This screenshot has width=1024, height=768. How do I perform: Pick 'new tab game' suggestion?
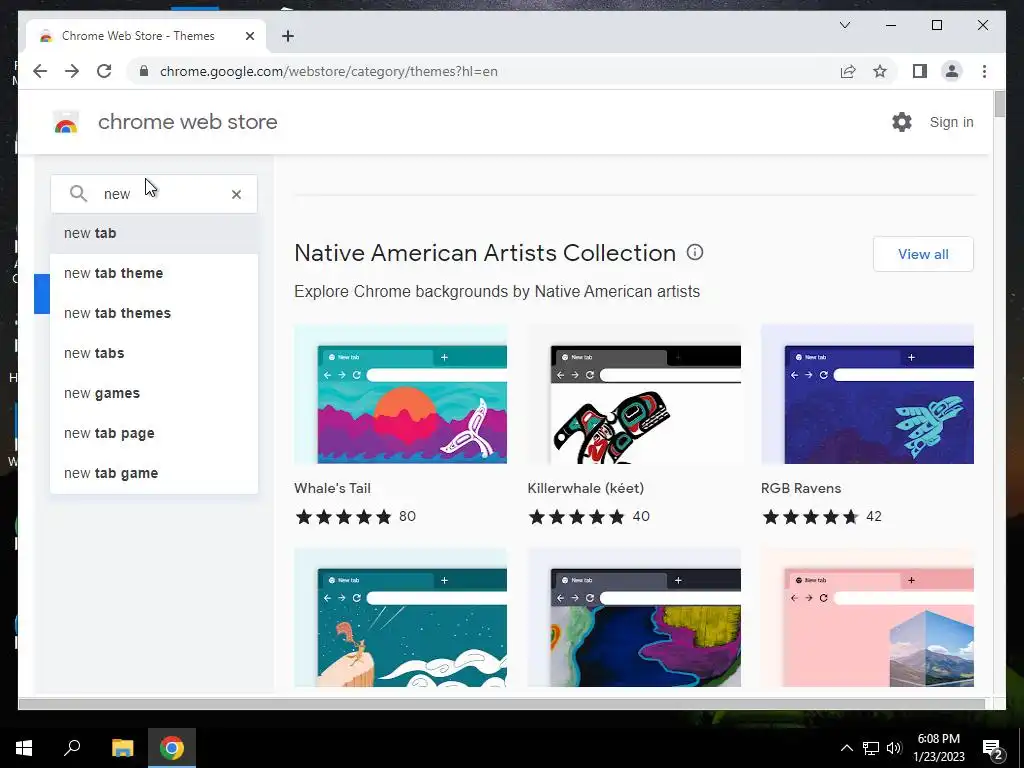click(x=154, y=473)
